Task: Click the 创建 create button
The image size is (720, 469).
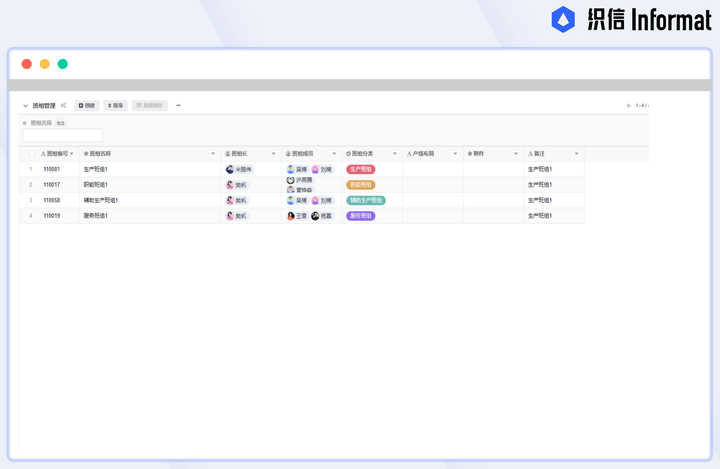Action: click(86, 106)
